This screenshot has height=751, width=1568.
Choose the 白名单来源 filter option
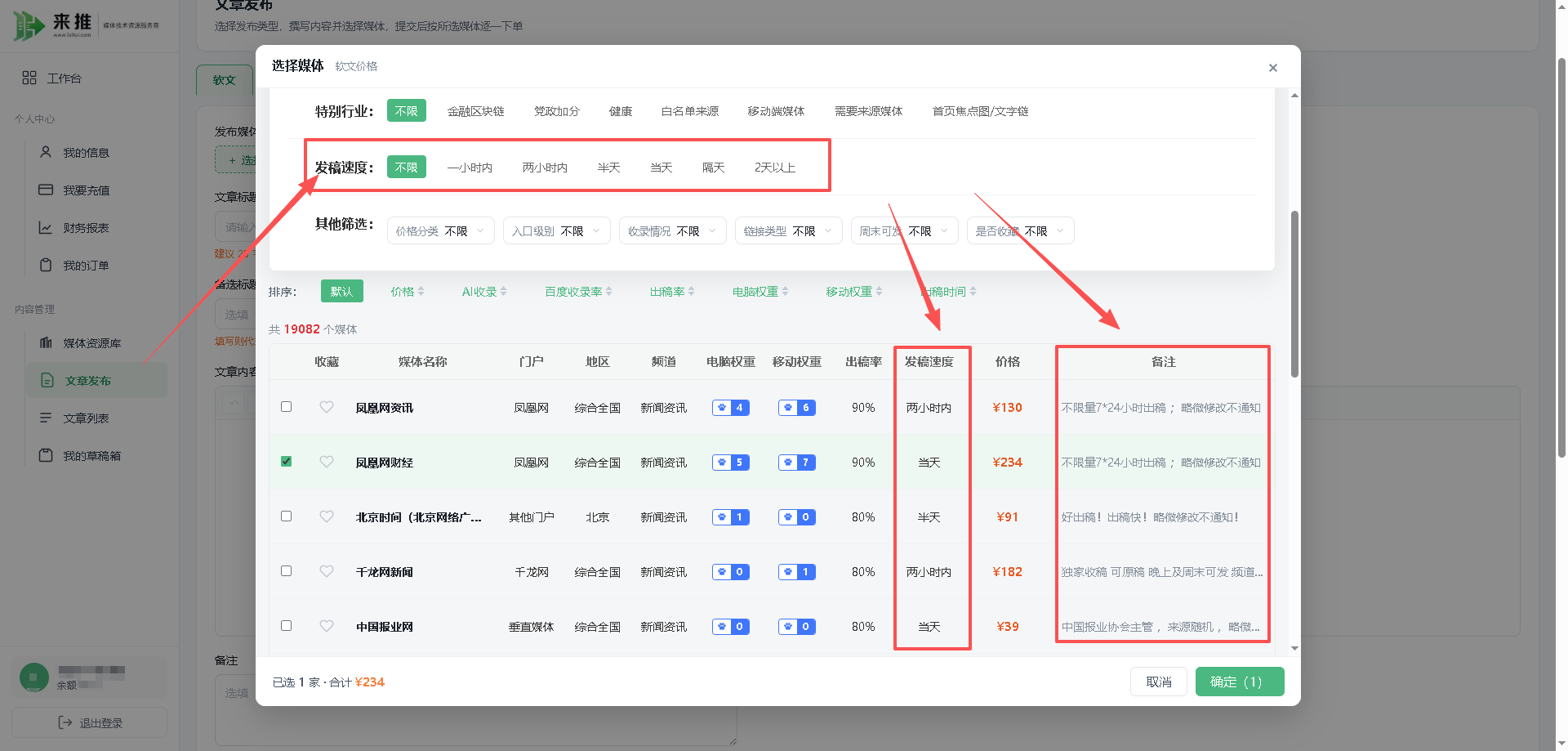(689, 111)
